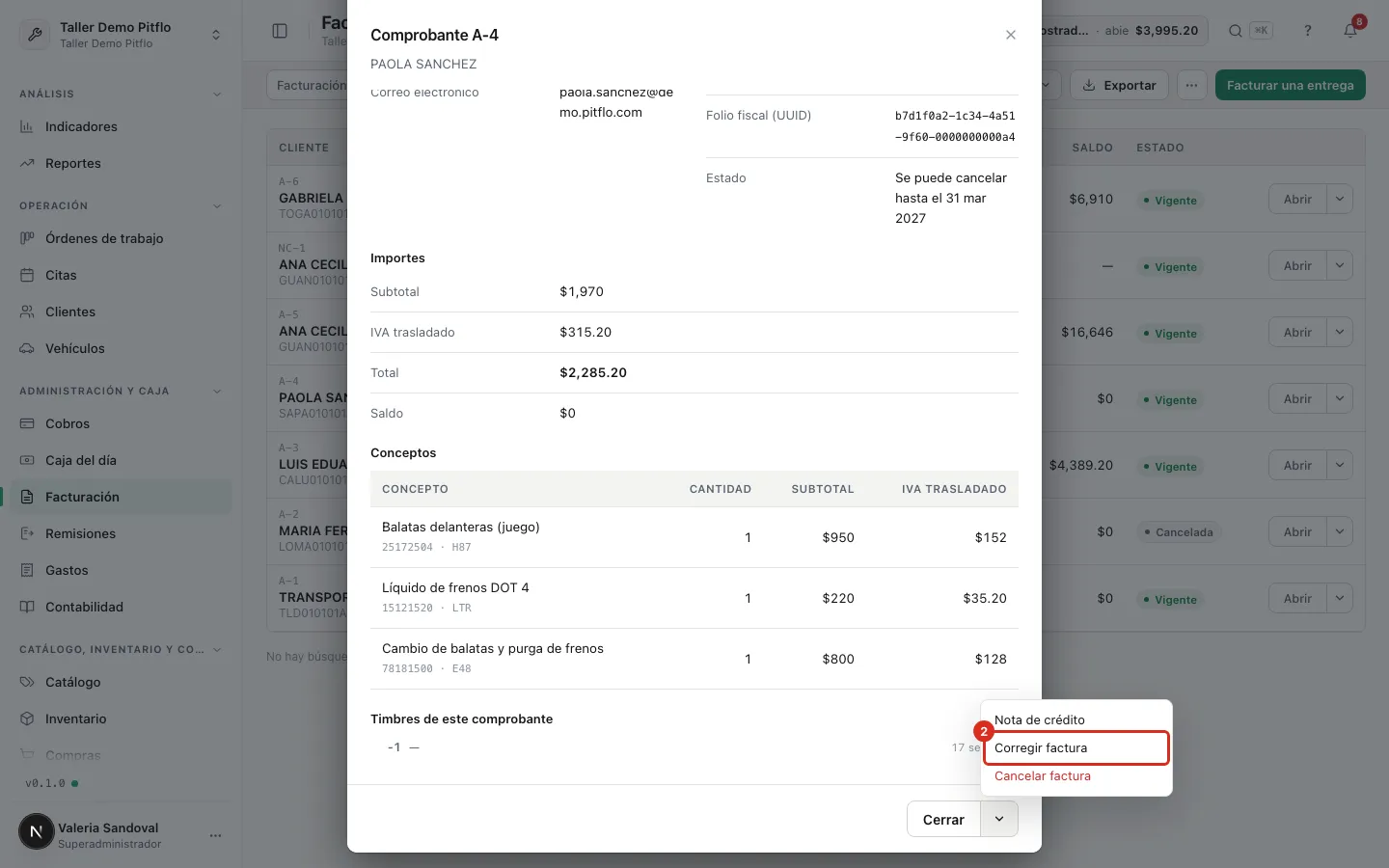Click the search magnifier icon
This screenshot has width=1389, height=868.
1235,31
